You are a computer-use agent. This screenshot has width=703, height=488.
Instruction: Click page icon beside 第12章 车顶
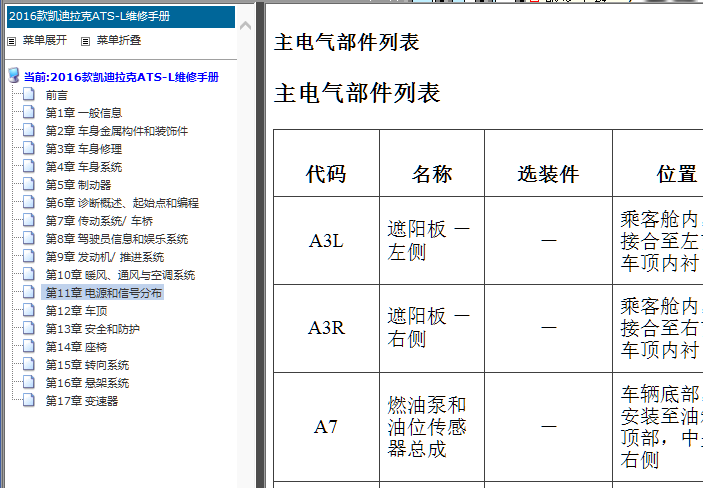point(29,309)
